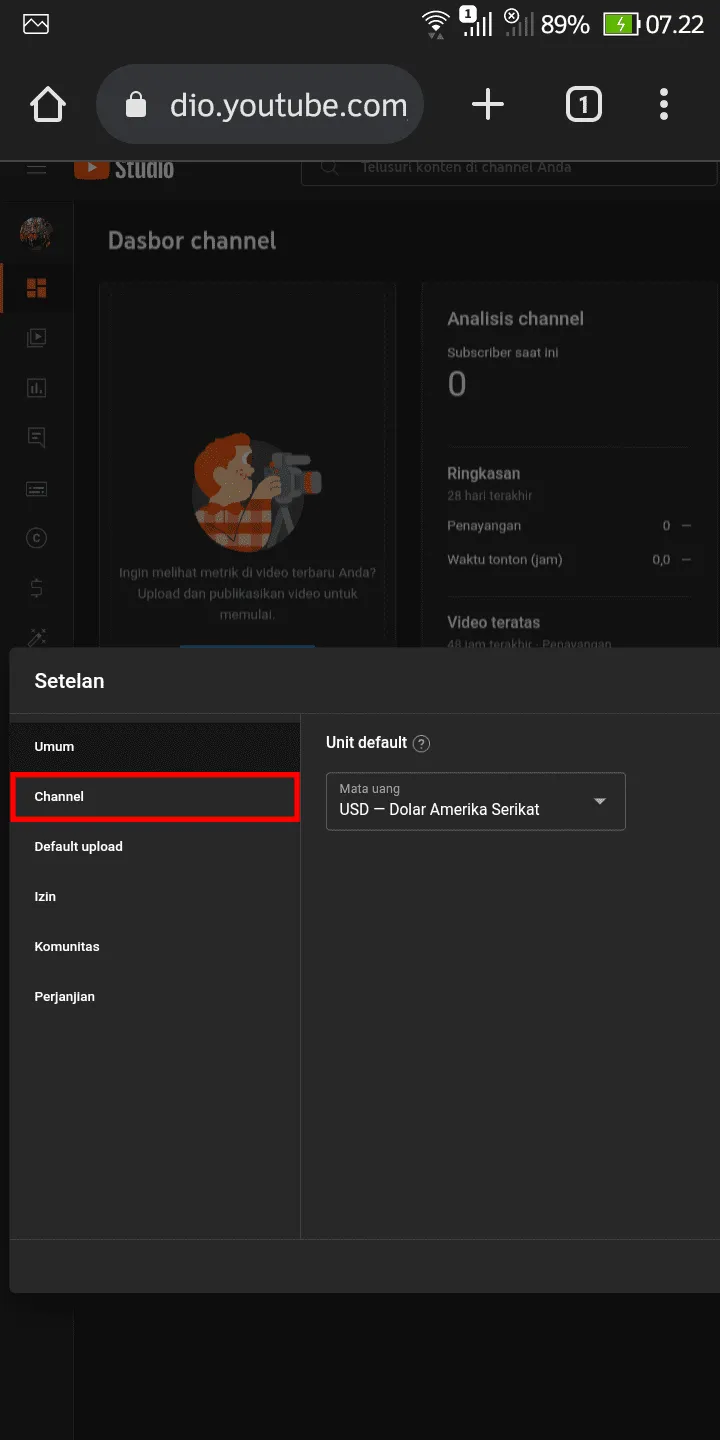Click the Penayangan row
The height and width of the screenshot is (1440, 720).
click(569, 526)
